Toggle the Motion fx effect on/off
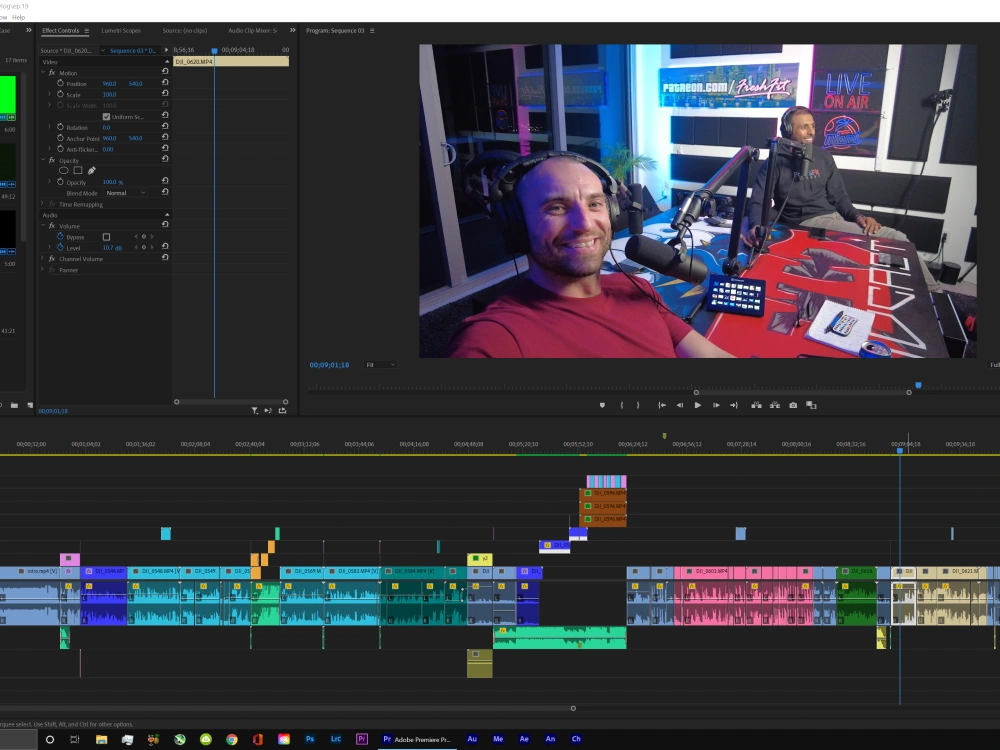 tap(52, 73)
